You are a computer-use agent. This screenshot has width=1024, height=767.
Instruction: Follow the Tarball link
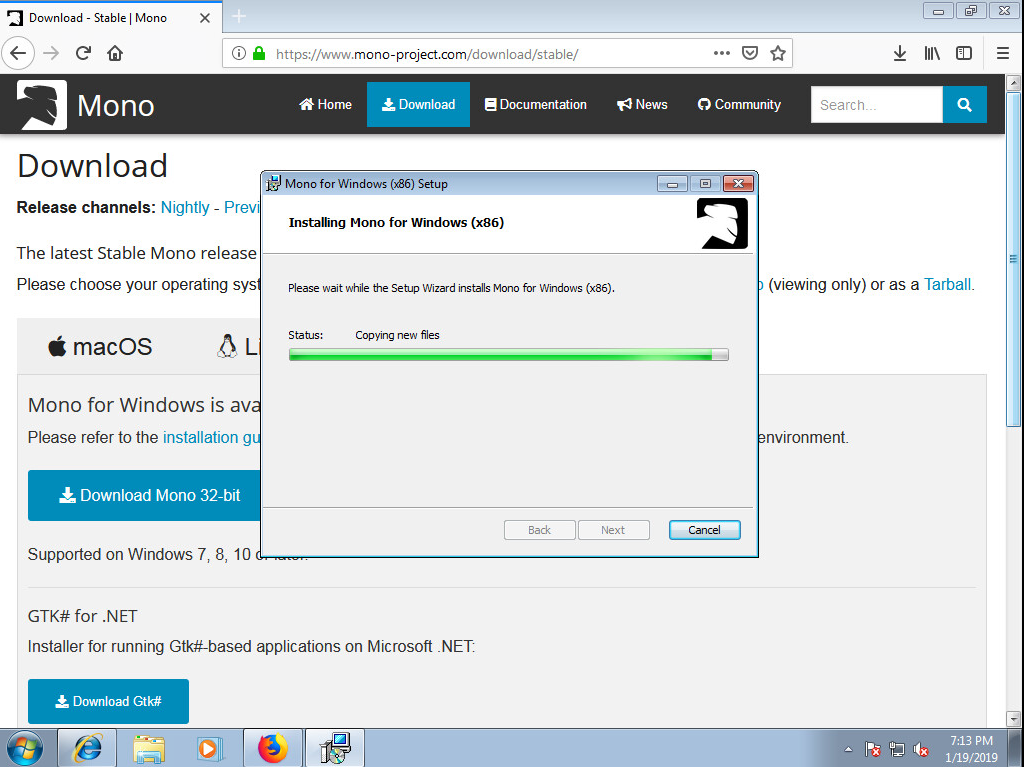(x=947, y=284)
